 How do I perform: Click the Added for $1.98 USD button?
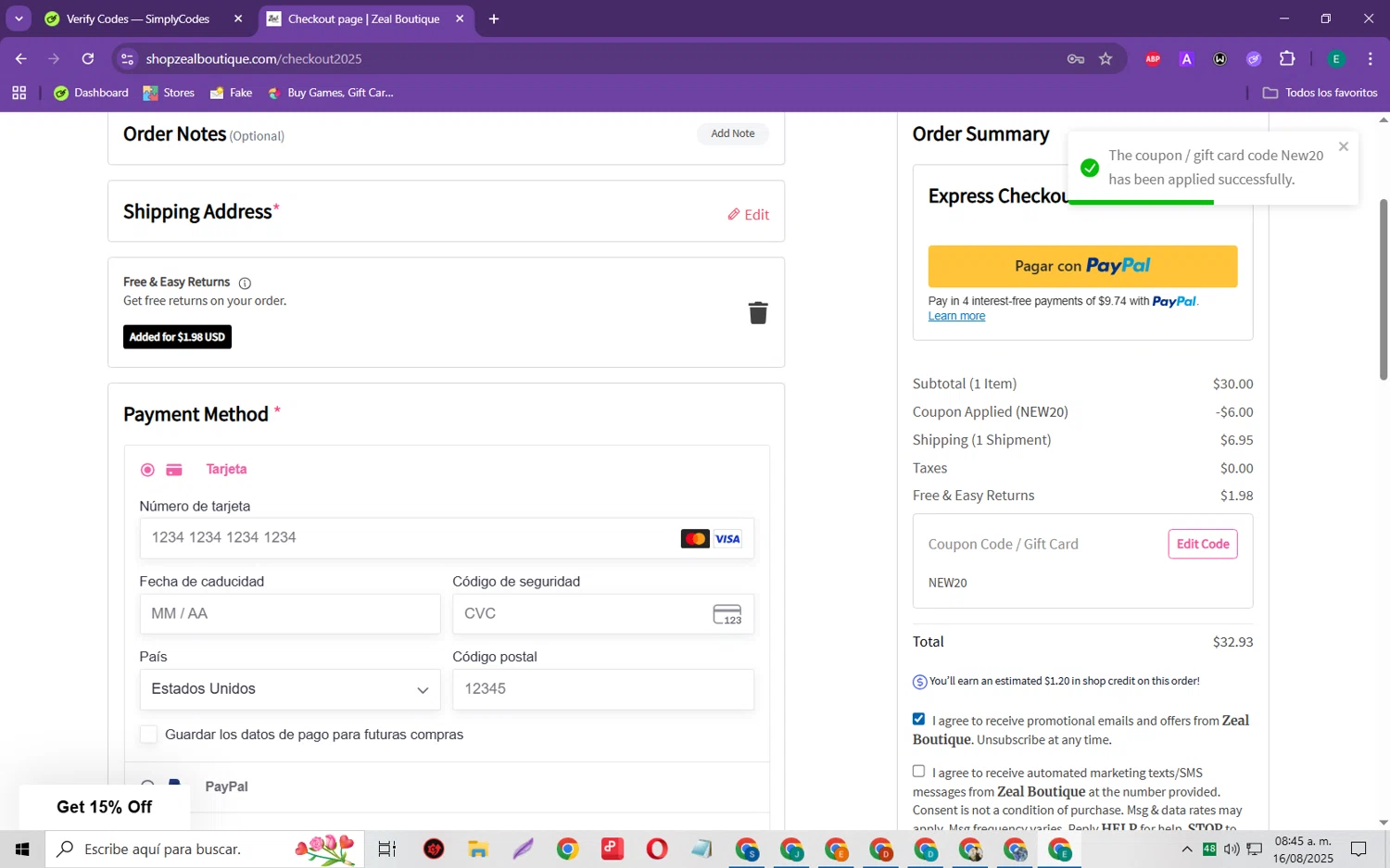(x=177, y=337)
